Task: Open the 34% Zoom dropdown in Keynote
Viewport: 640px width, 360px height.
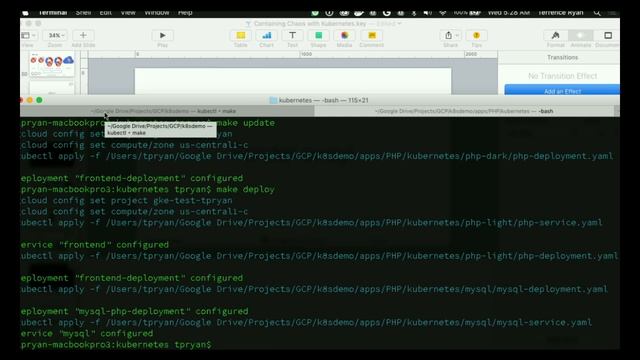Action: pos(55,36)
